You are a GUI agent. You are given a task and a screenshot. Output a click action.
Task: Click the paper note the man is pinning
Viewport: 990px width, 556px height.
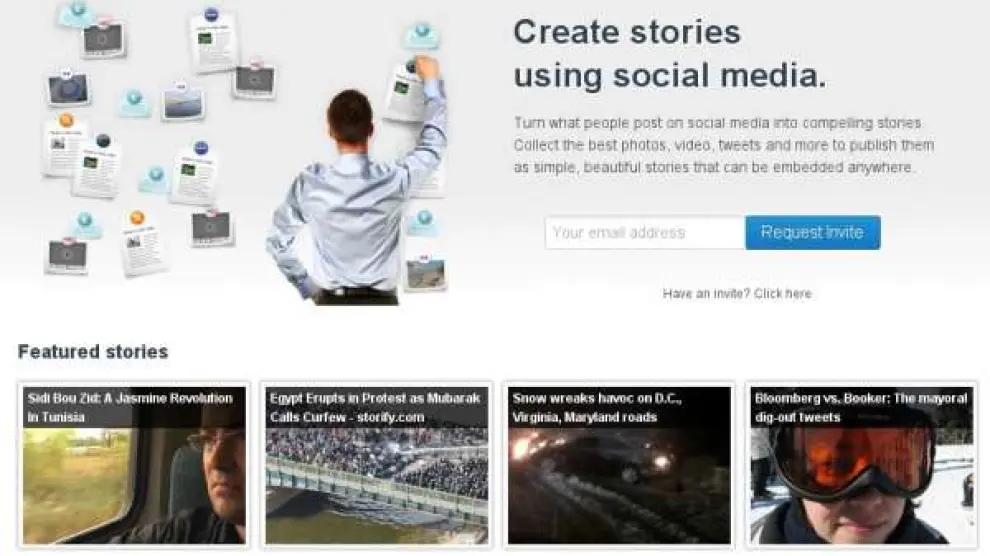(404, 92)
